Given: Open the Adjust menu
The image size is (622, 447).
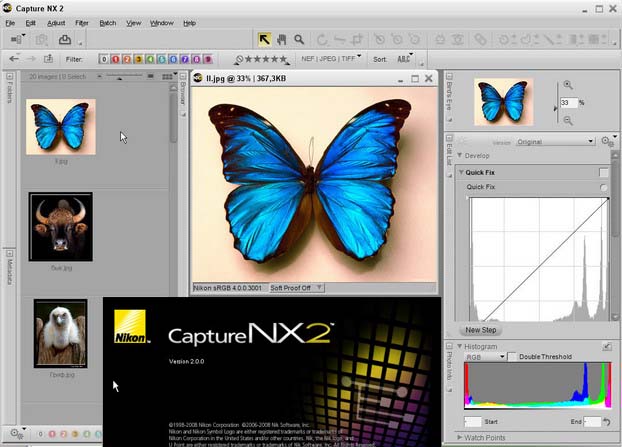Looking at the screenshot, I should pos(56,23).
